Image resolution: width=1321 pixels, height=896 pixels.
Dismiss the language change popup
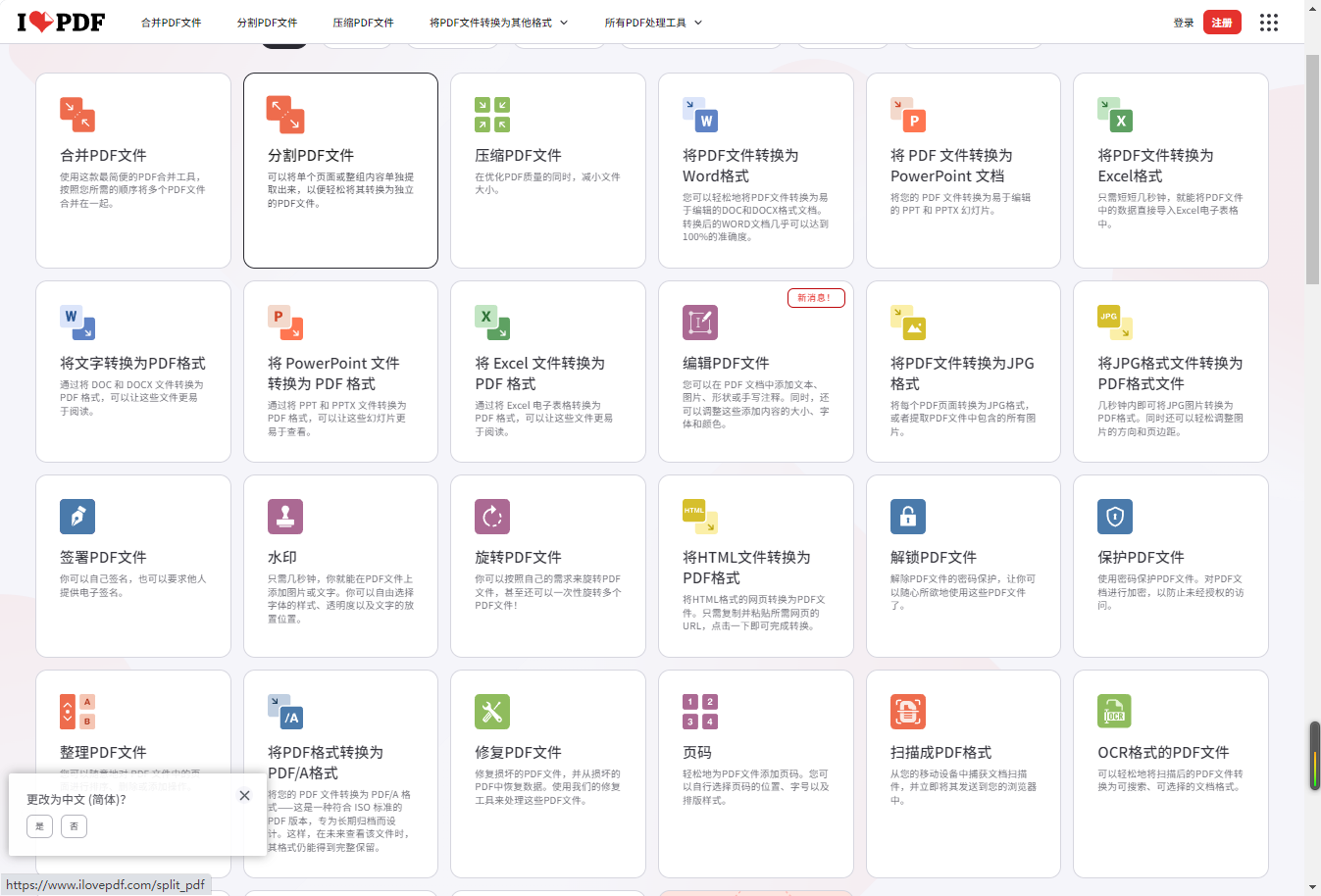tap(244, 796)
